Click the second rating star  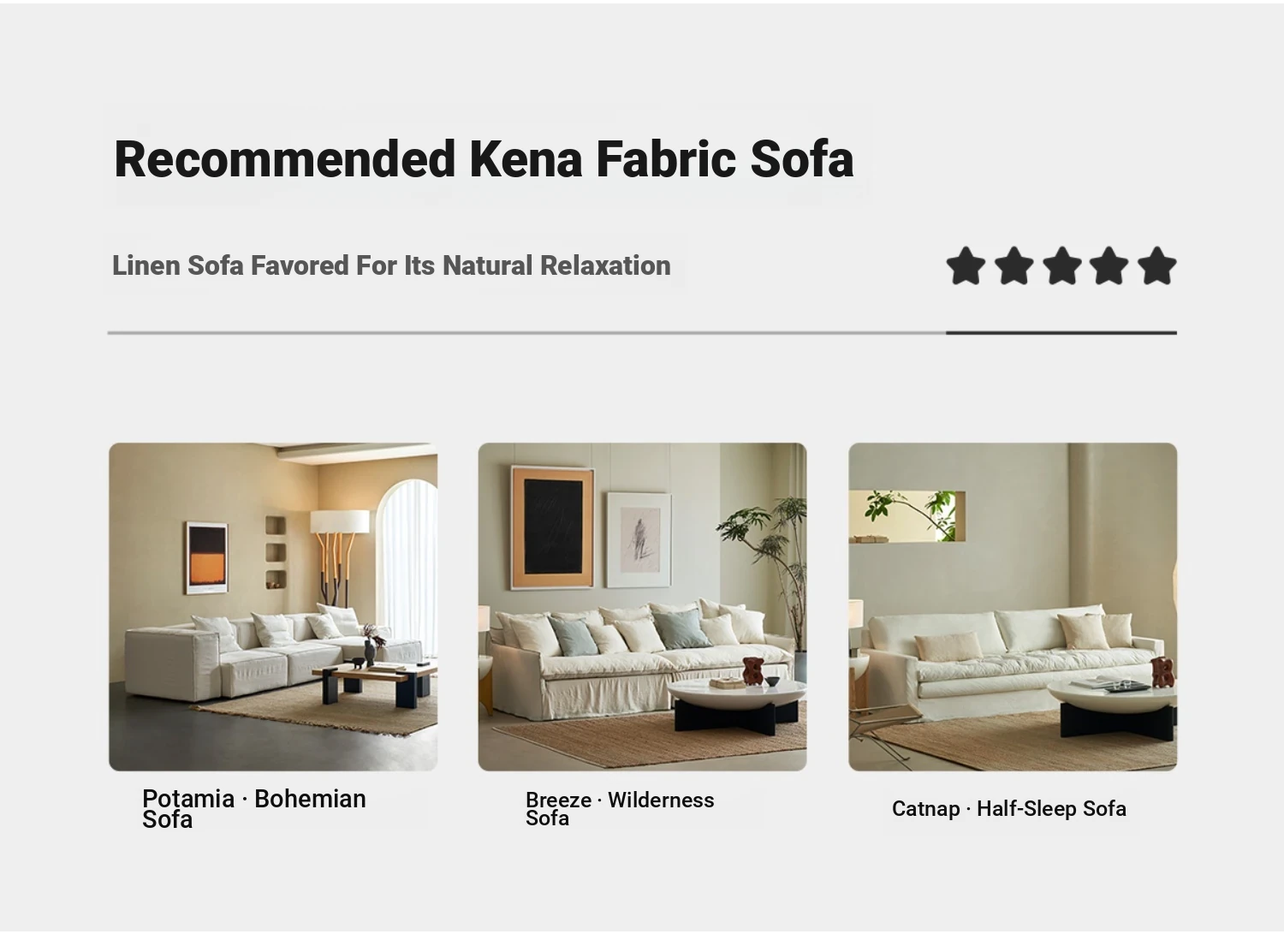point(1014,265)
